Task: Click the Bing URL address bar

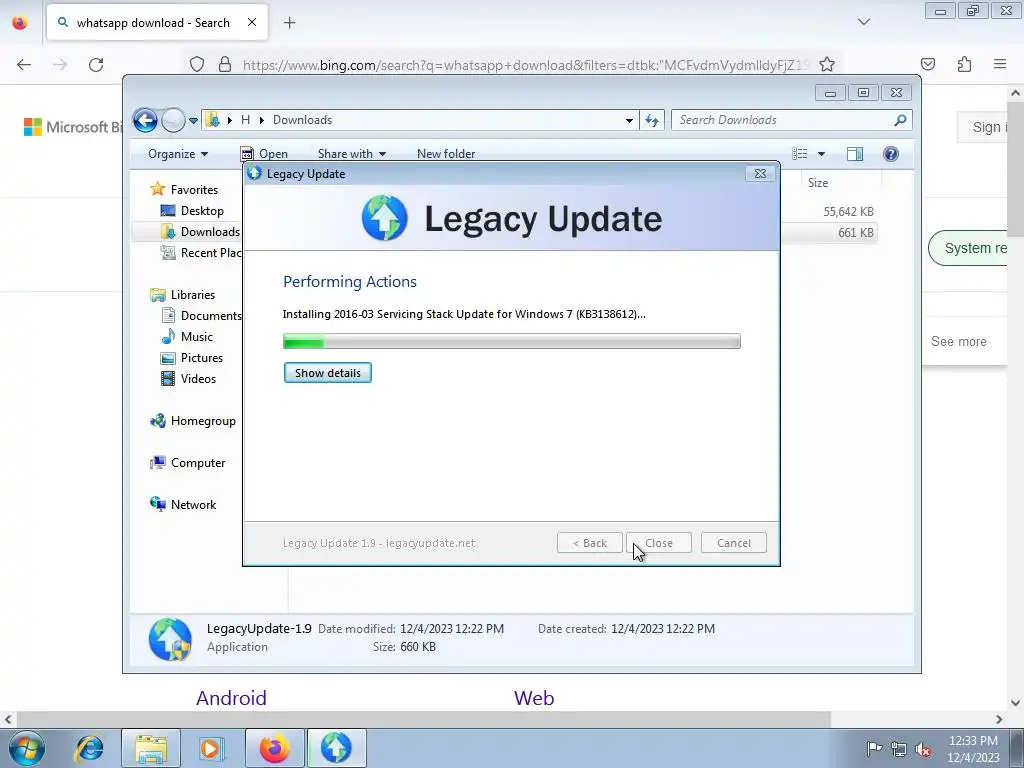Action: pyautogui.click(x=525, y=65)
